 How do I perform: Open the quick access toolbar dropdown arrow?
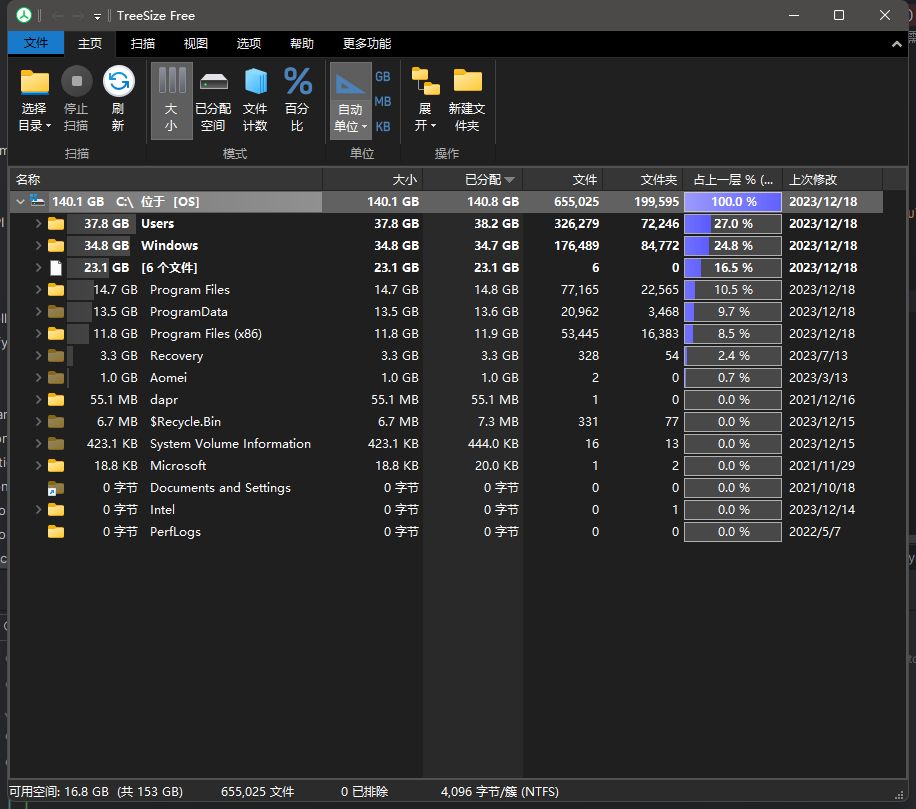coord(97,16)
